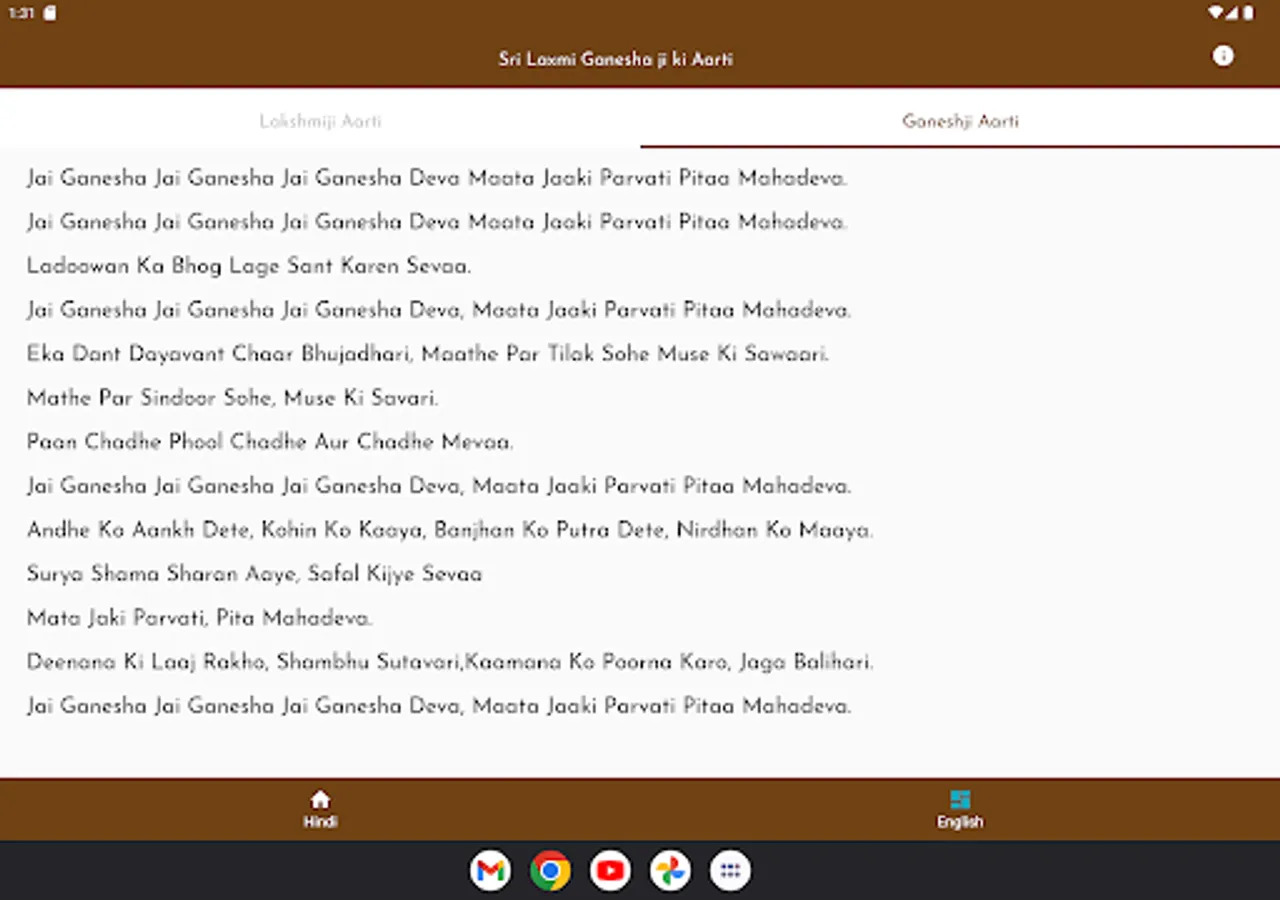Open Google Photos from the dock
Image resolution: width=1280 pixels, height=900 pixels.
click(x=670, y=870)
